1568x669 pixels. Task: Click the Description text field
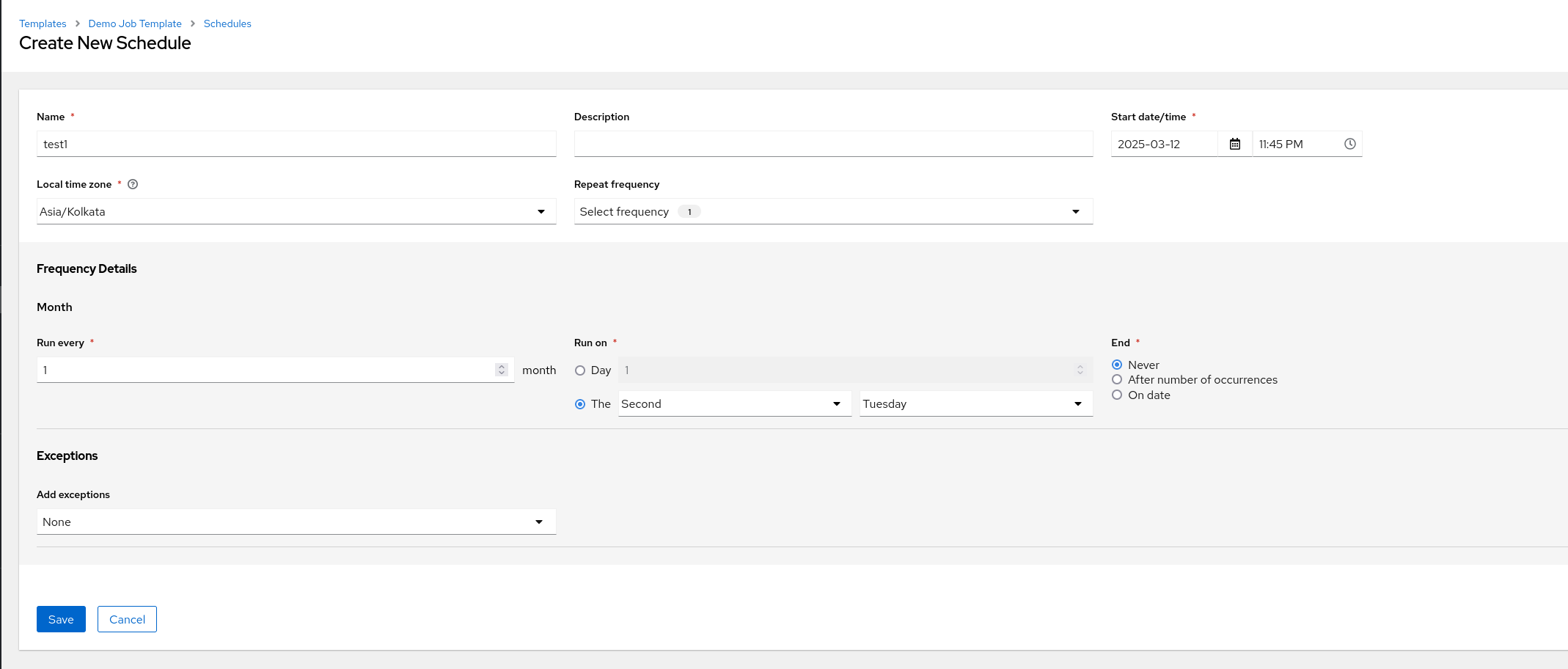(x=833, y=145)
